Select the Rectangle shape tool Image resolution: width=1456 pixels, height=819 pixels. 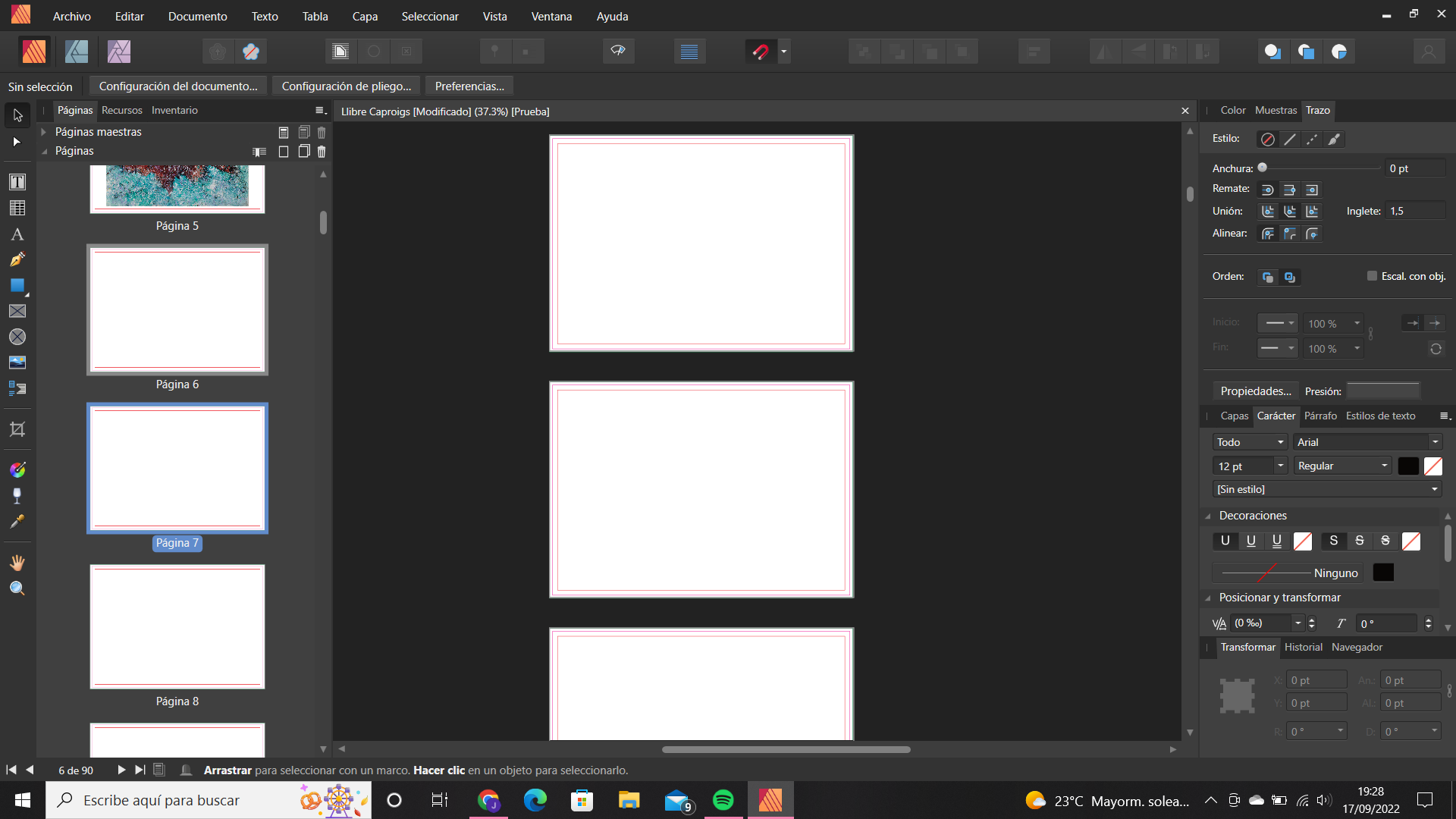tap(17, 285)
